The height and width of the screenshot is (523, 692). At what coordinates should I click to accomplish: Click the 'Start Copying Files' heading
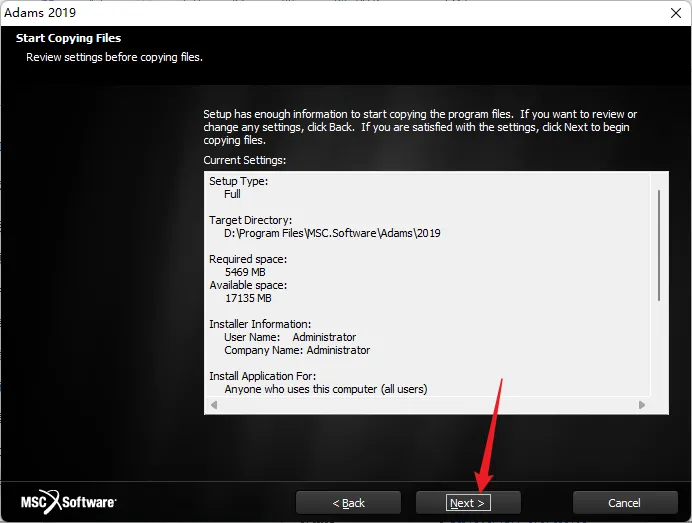coord(68,38)
